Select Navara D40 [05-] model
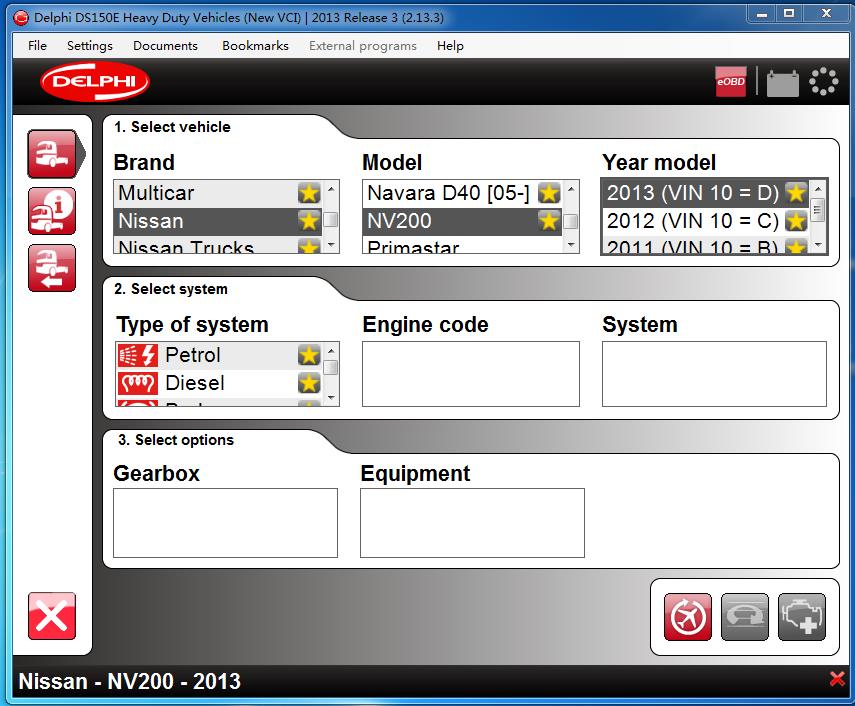The height and width of the screenshot is (706, 855). pos(462,193)
